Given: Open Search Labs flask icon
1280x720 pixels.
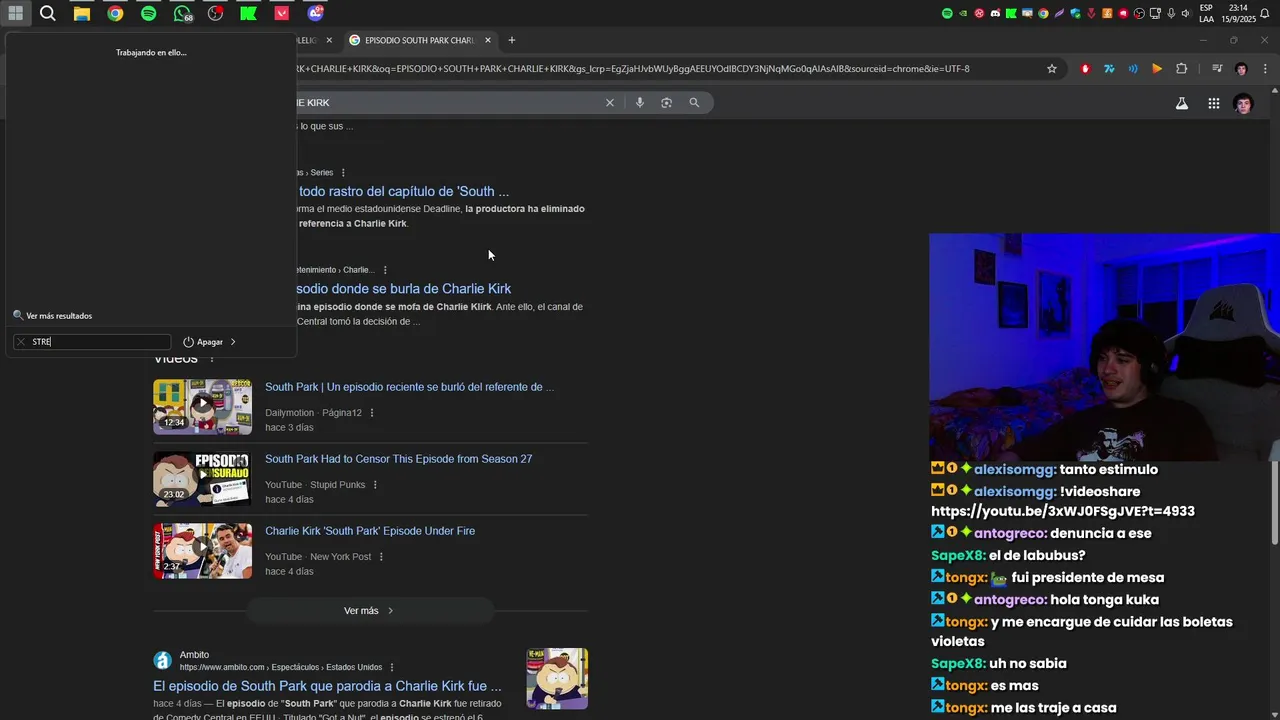Looking at the screenshot, I should pos(1182,103).
